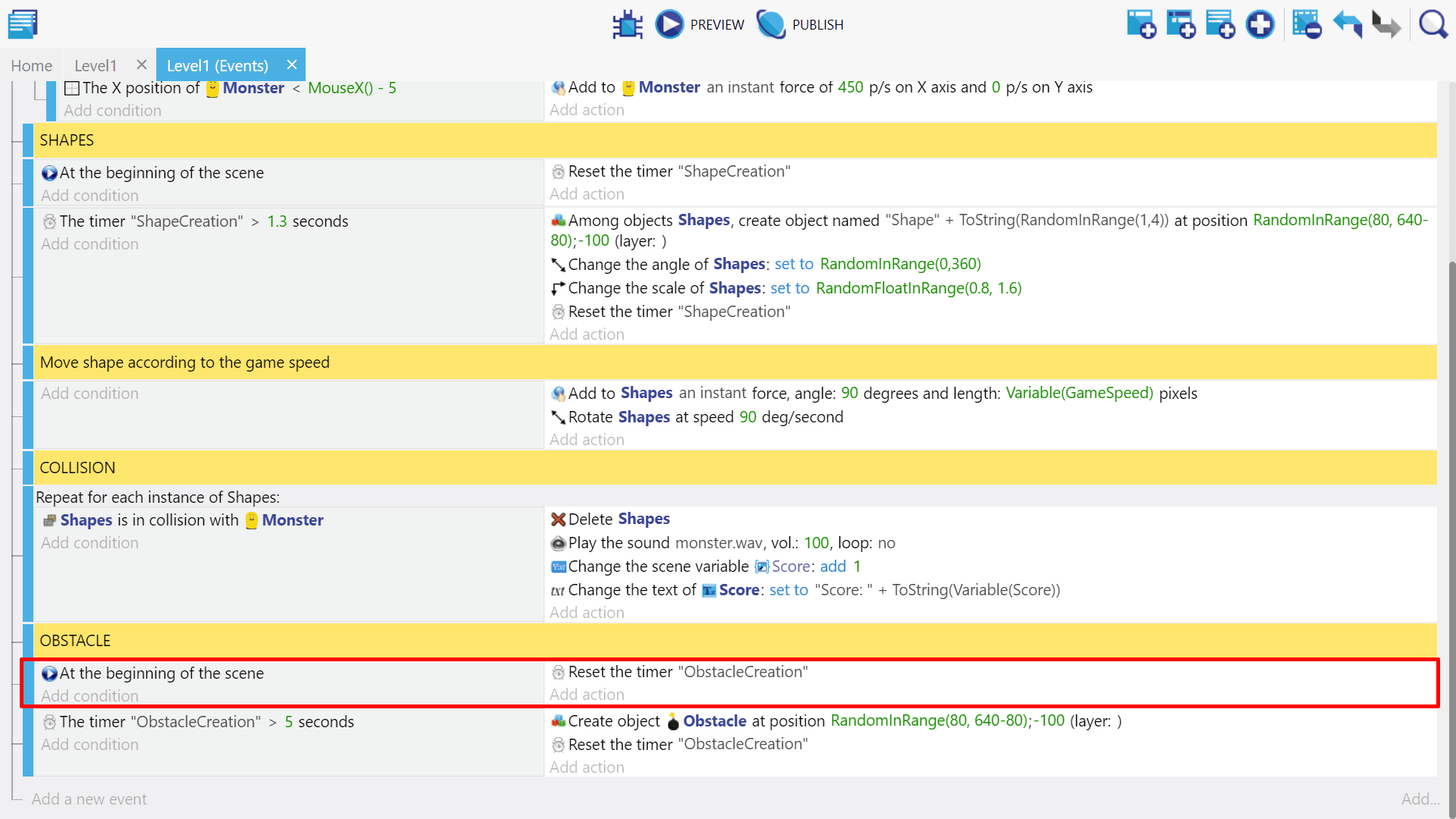Click Add condition under ObstacleCreation timer
The image size is (1456, 819).
(89, 745)
